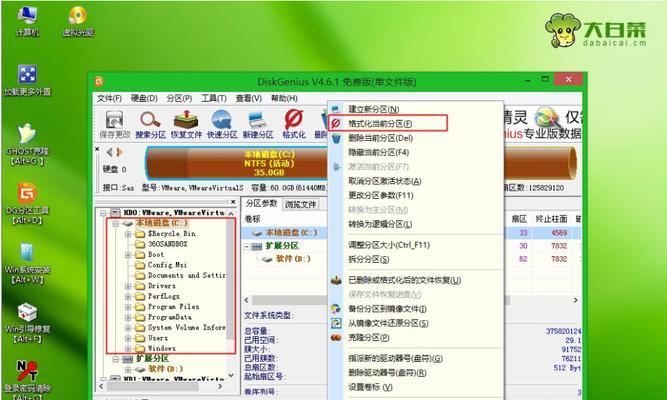Choose 删除驱动器号(盘符)(R) entry

pyautogui.click(x=415, y=373)
